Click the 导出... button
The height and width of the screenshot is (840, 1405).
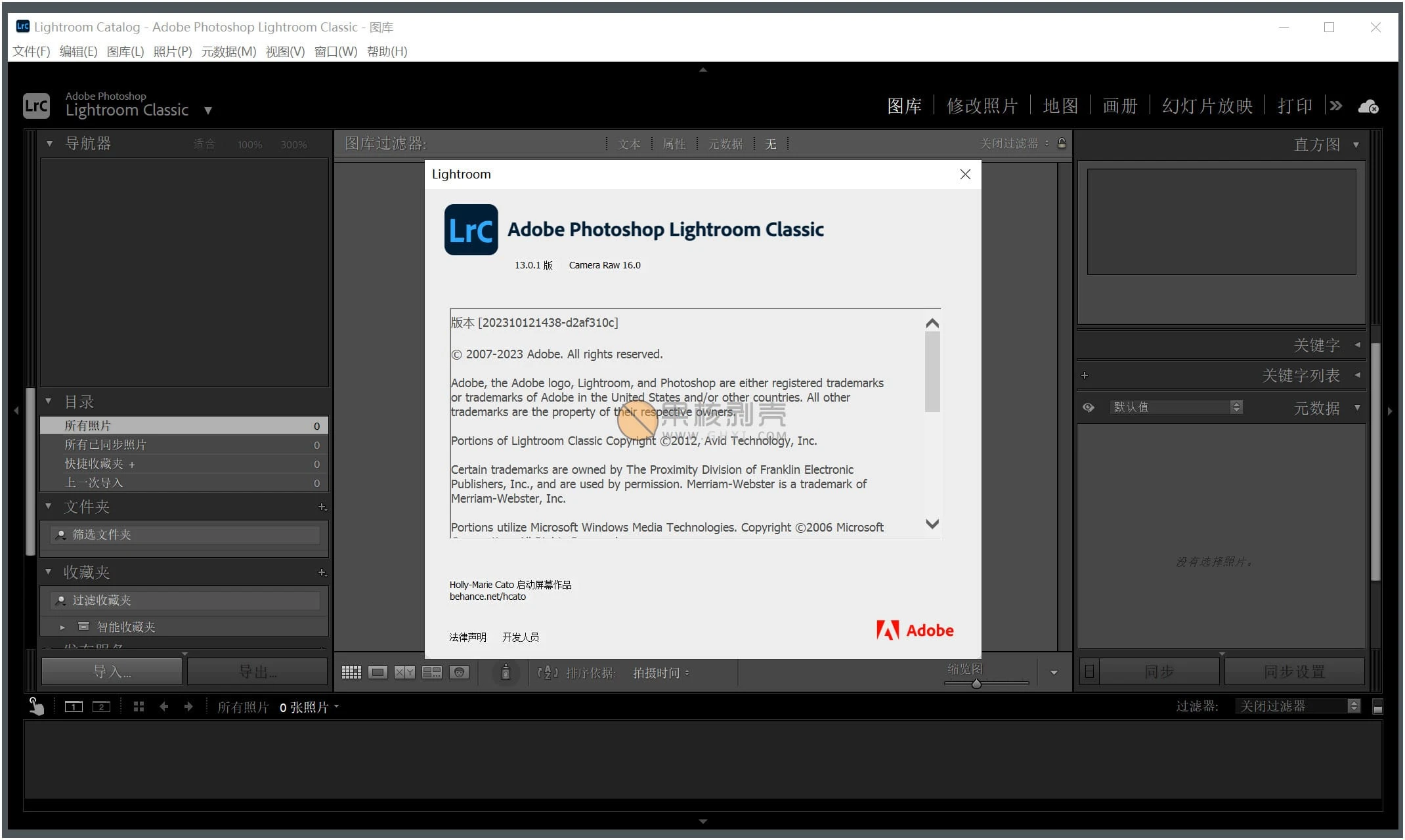257,671
